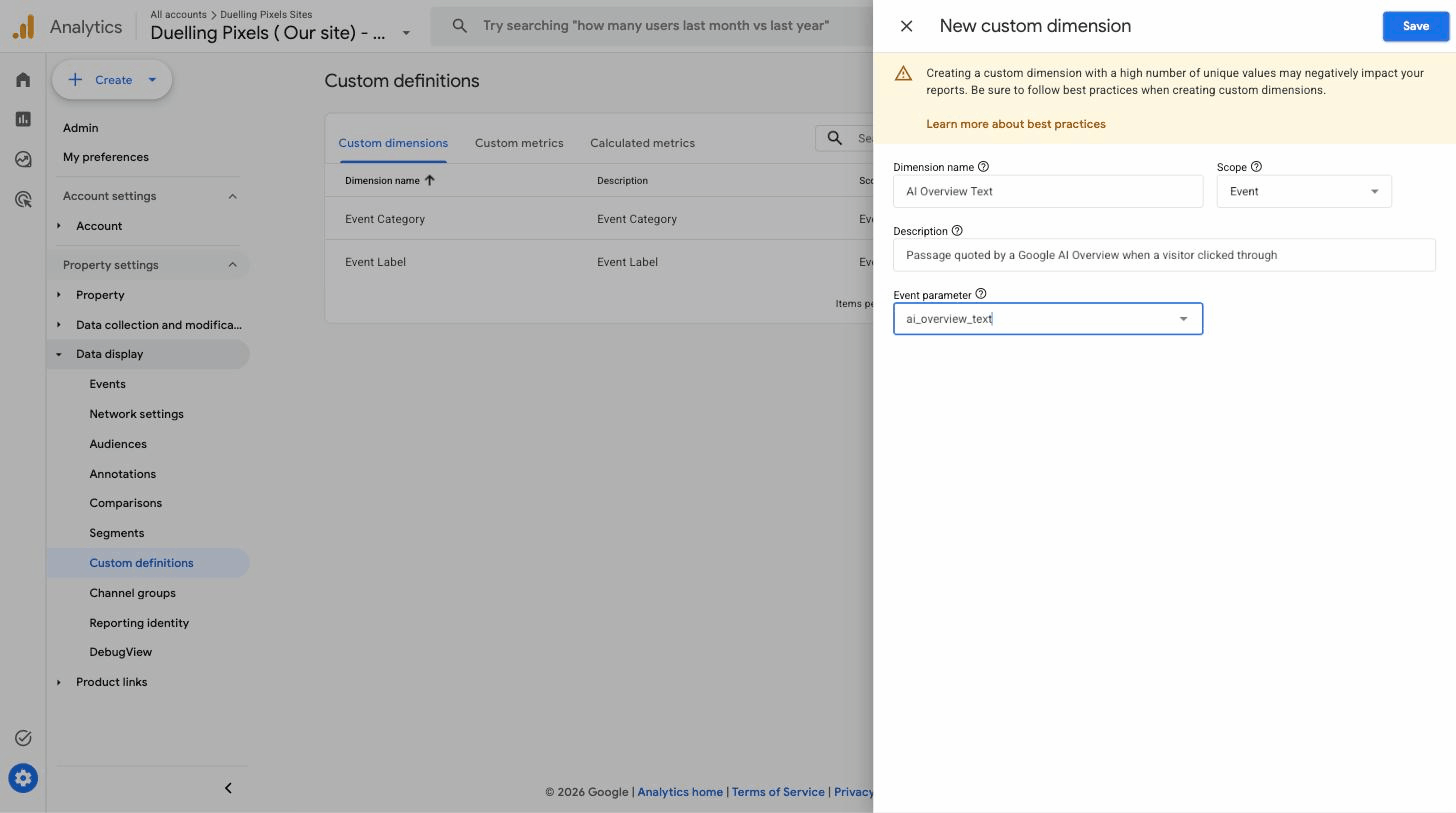Expand the Product links tree item
The height and width of the screenshot is (813, 1456).
pyautogui.click(x=59, y=682)
